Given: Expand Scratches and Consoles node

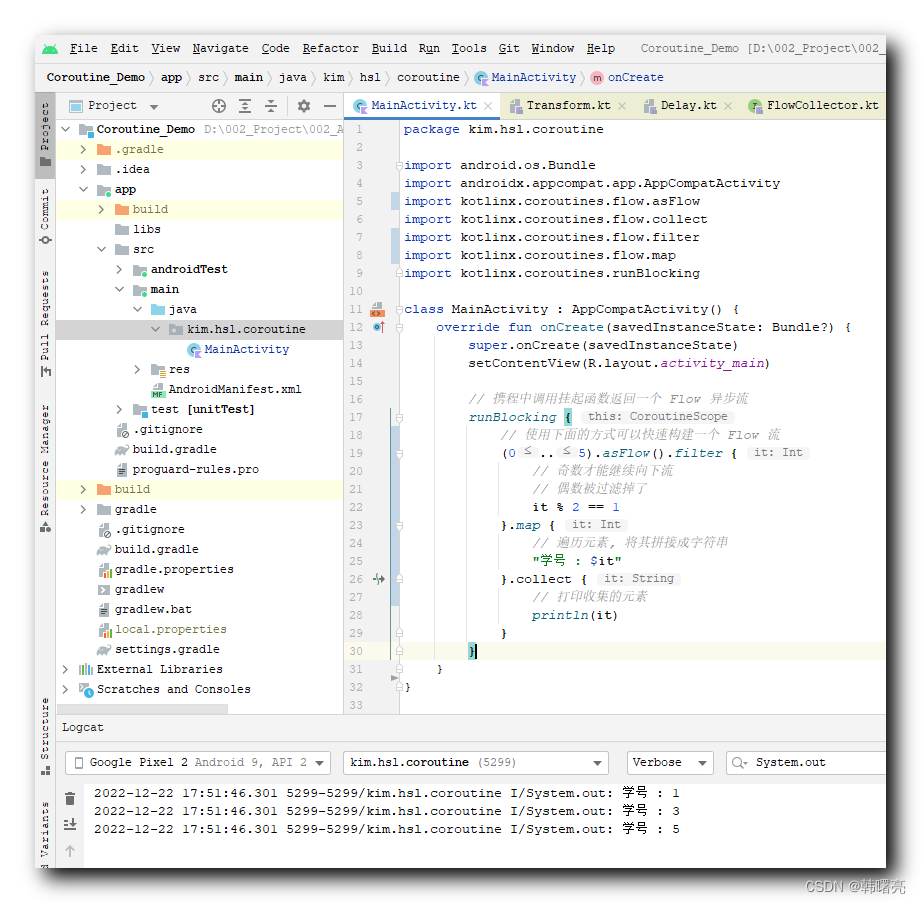Looking at the screenshot, I should pyautogui.click(x=65, y=689).
